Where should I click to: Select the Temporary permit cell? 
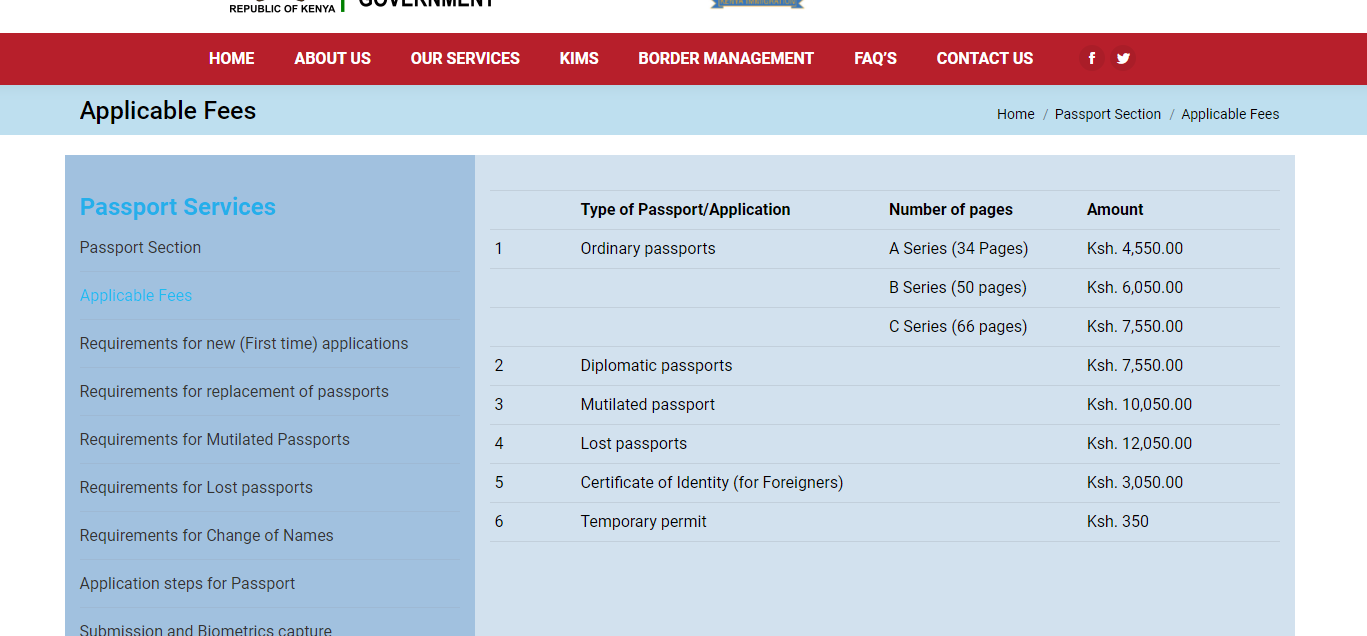pyautogui.click(x=644, y=521)
